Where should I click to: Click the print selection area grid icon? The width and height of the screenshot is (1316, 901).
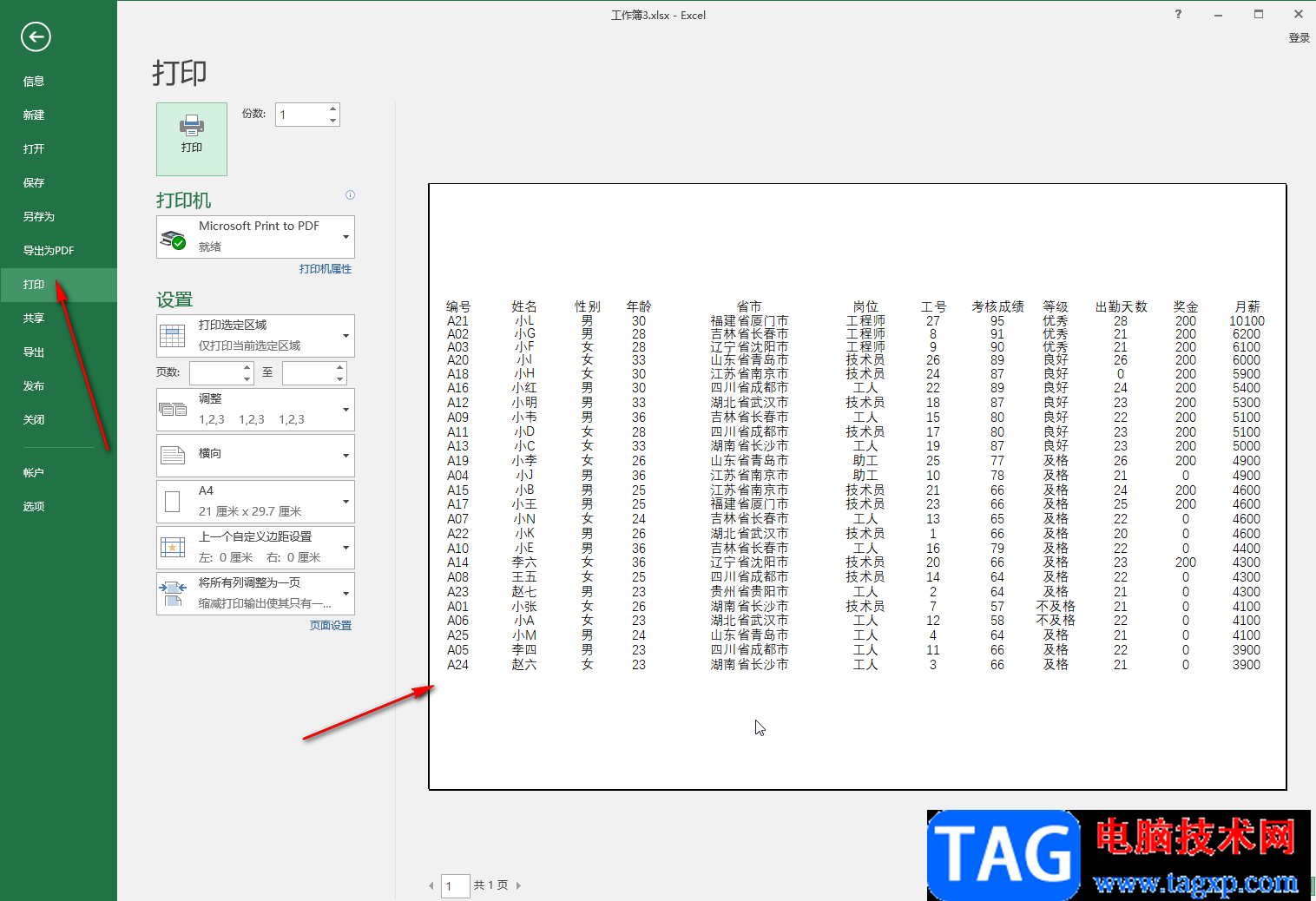click(173, 336)
